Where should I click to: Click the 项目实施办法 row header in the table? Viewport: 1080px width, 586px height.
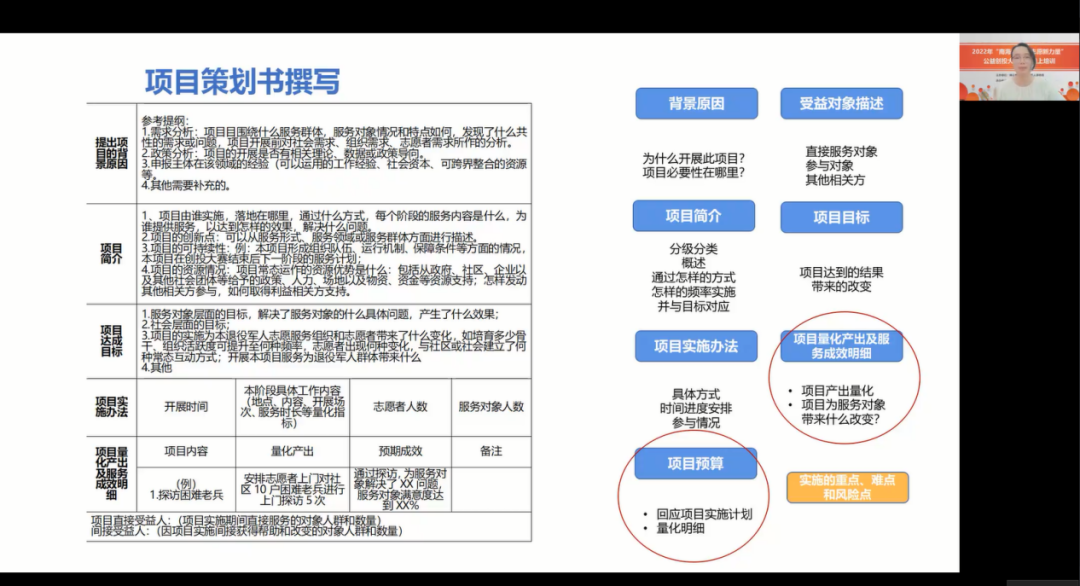112,407
